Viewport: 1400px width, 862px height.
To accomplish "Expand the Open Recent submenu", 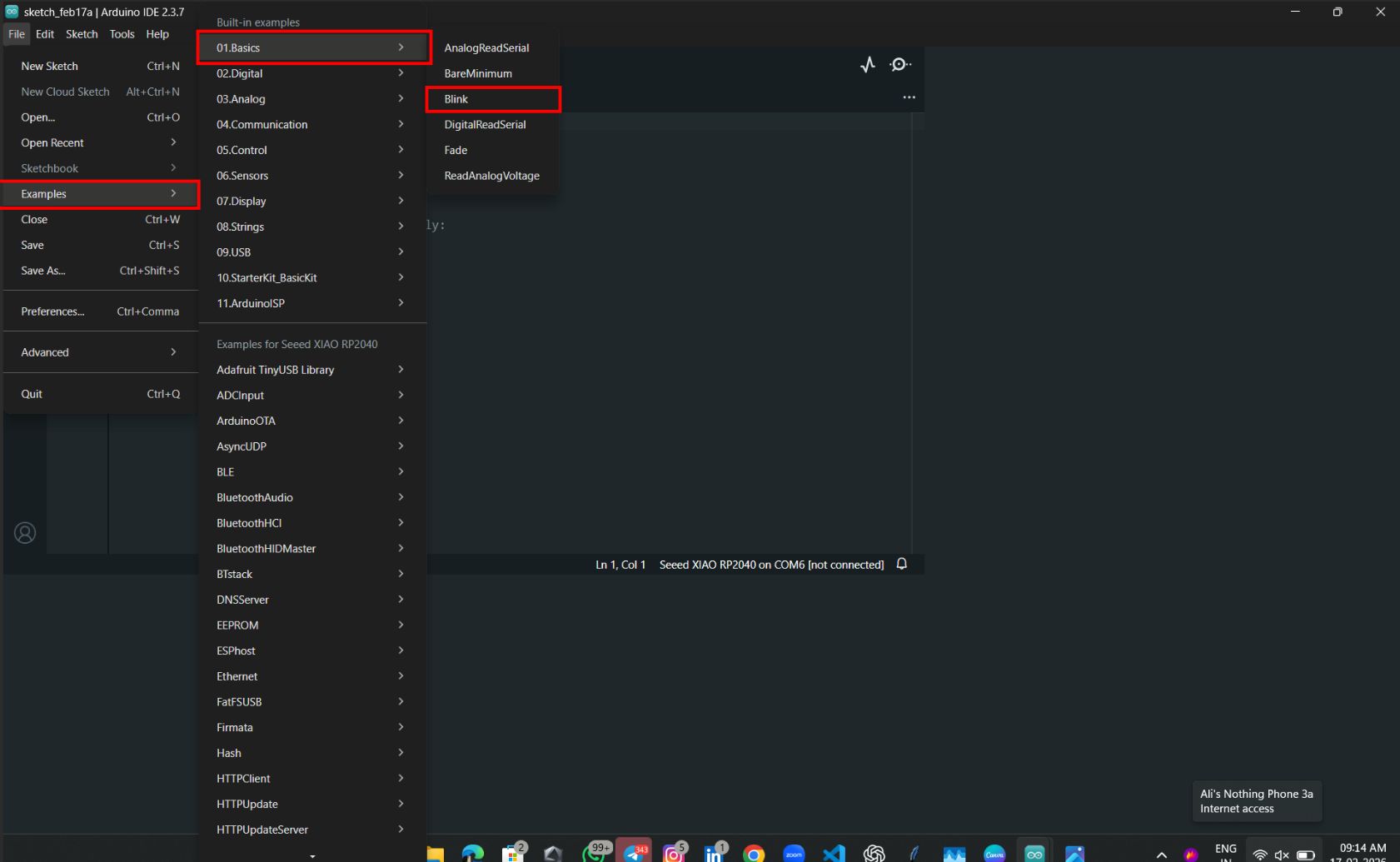I will (x=100, y=143).
